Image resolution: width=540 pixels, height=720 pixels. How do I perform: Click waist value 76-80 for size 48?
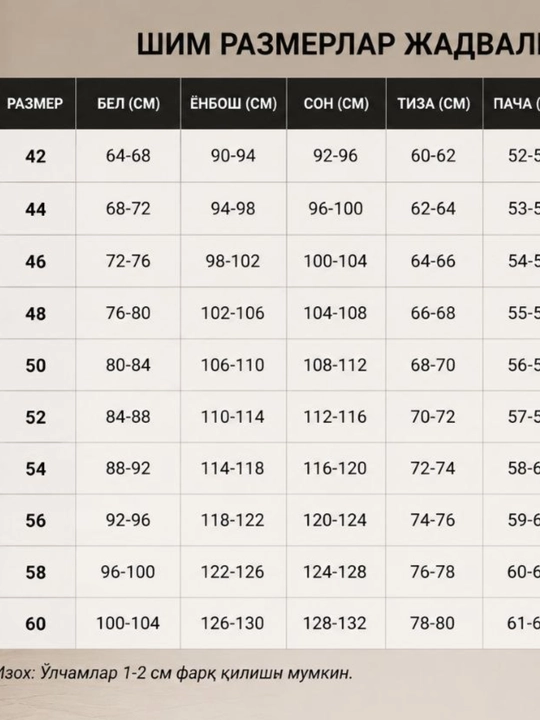pos(128,313)
